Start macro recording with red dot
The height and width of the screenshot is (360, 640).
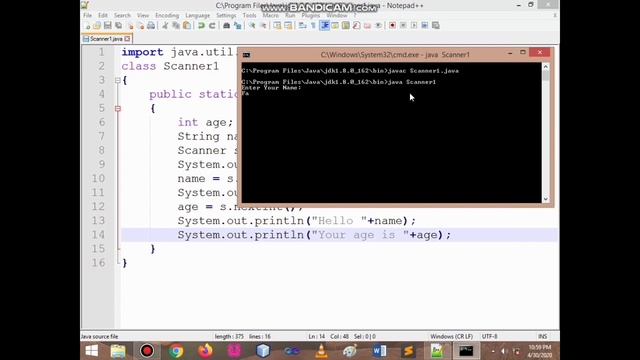[392, 26]
